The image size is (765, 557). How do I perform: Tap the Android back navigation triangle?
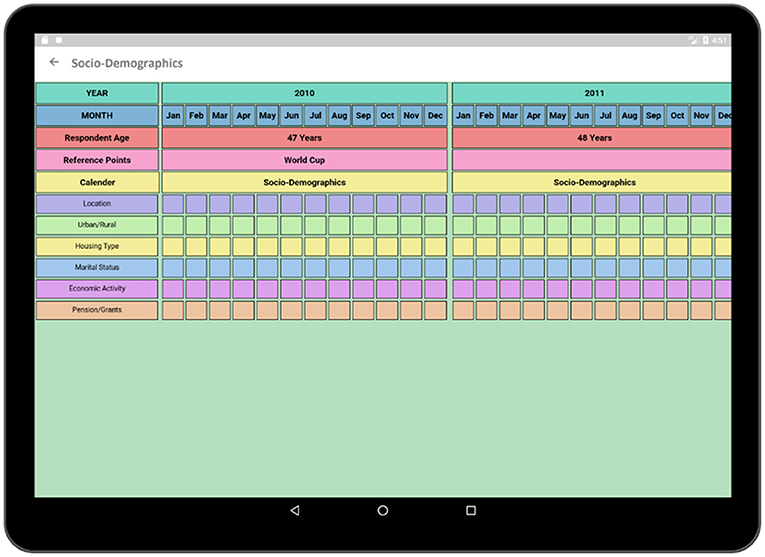tap(295, 510)
